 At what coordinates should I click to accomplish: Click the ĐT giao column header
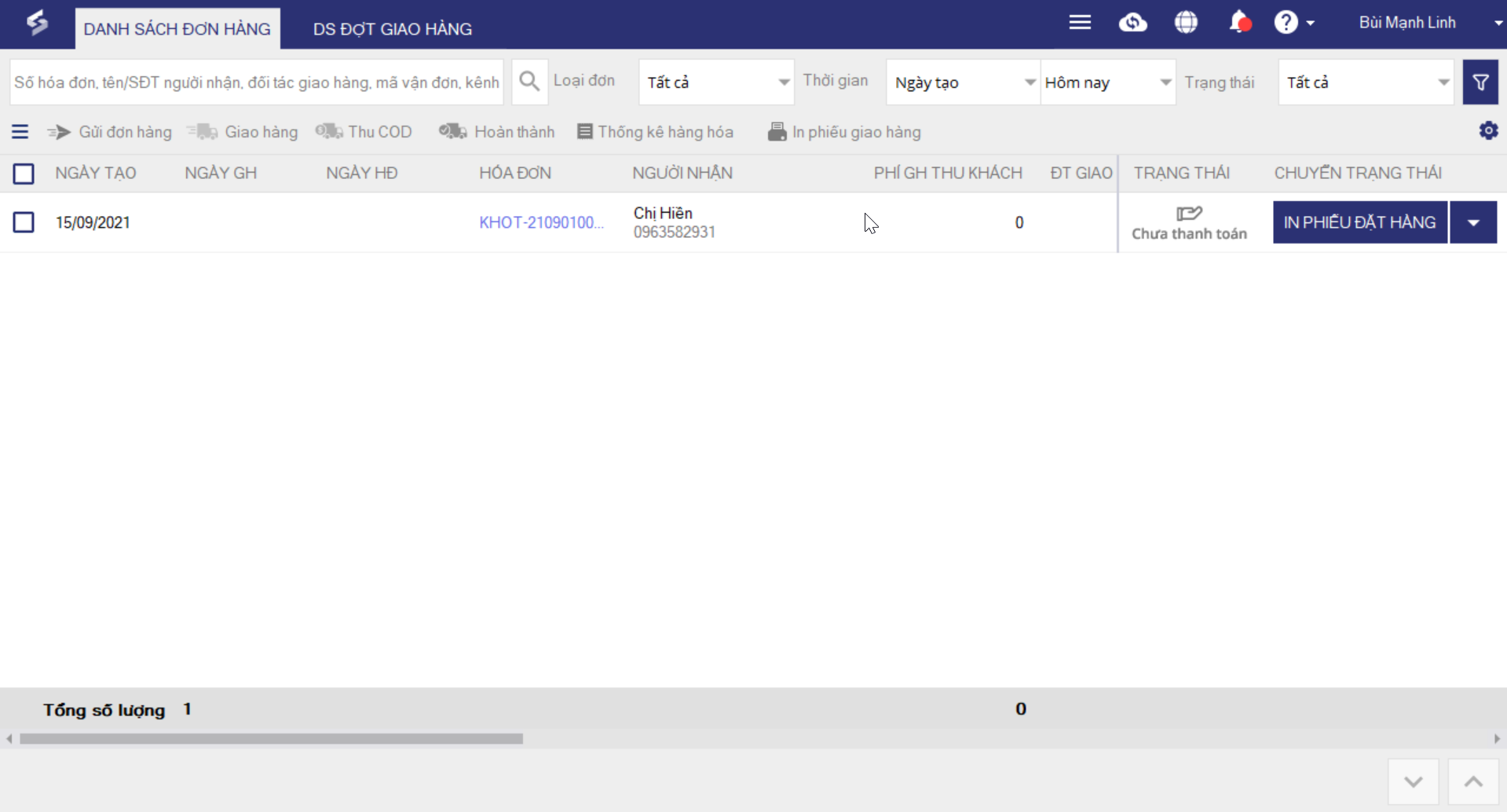click(x=1081, y=173)
